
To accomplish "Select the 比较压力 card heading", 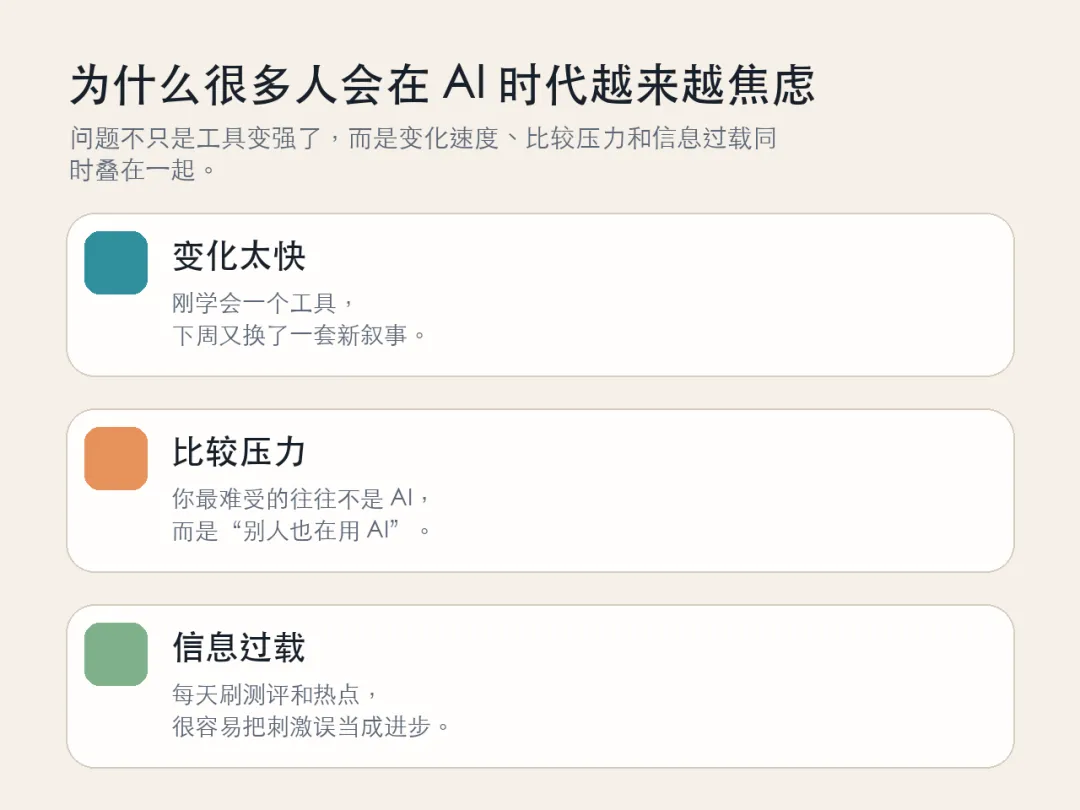I will [239, 452].
